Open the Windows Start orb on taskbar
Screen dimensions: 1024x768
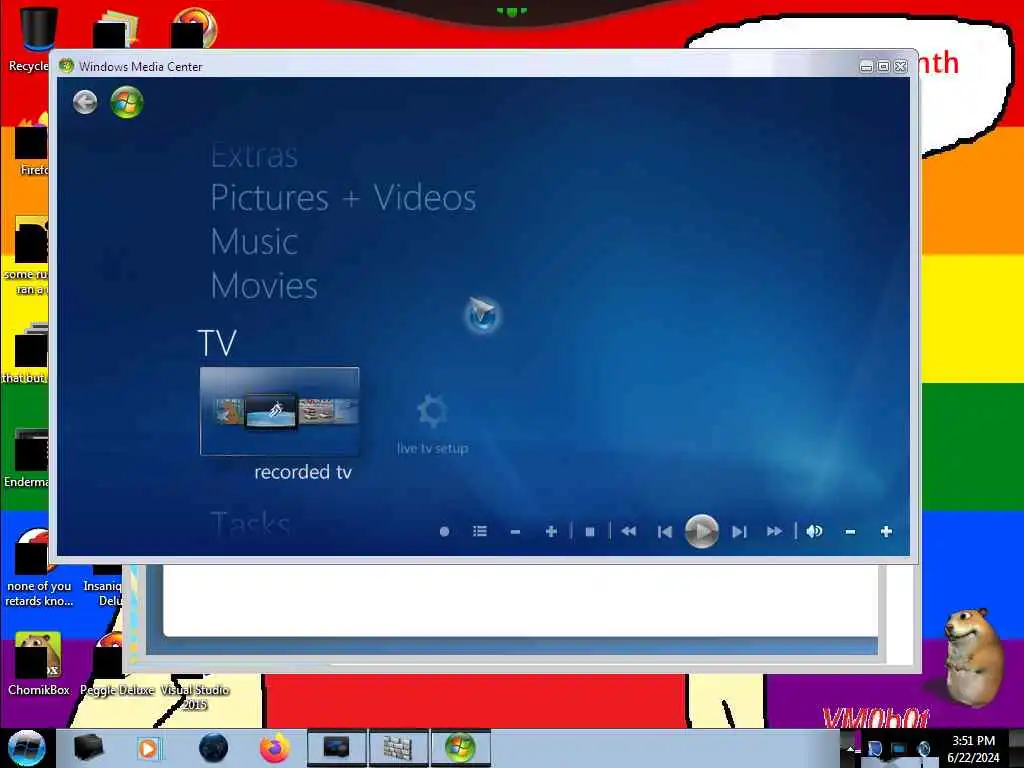coord(26,748)
